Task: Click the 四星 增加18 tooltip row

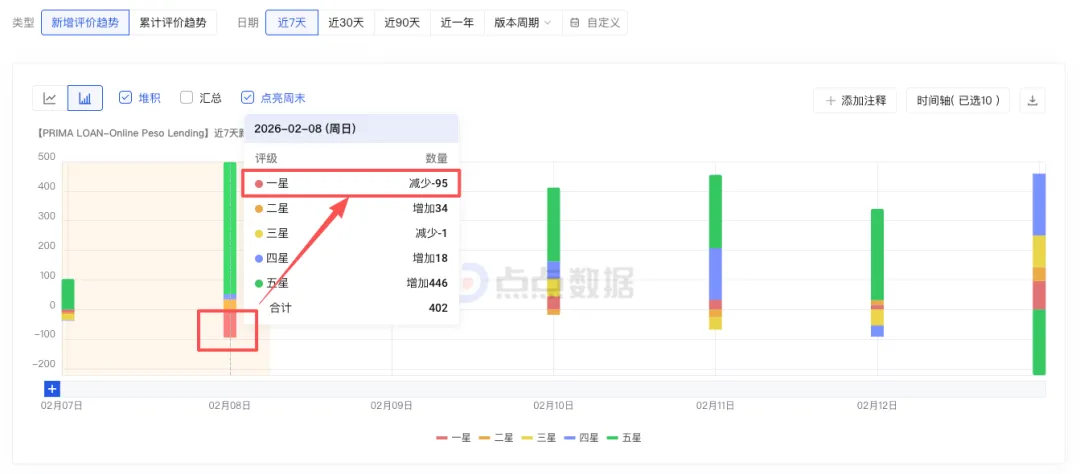Action: [x=351, y=258]
